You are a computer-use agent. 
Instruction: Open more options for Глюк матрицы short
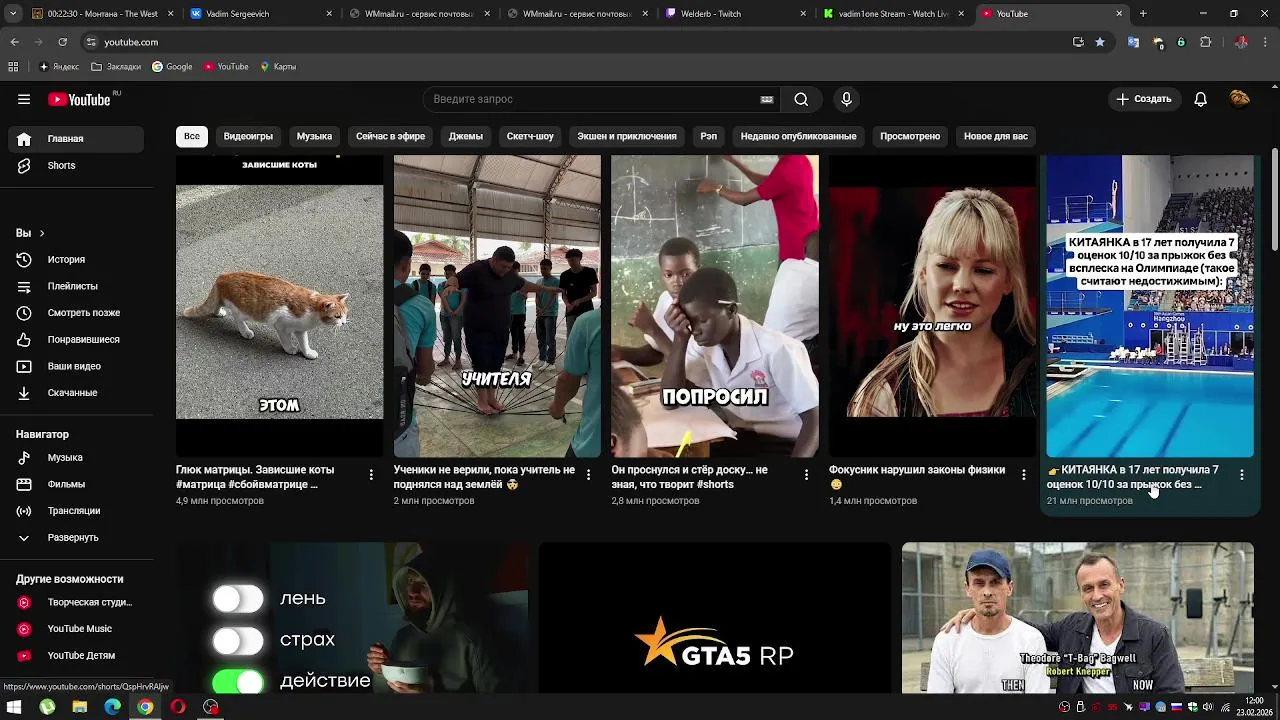(x=371, y=475)
